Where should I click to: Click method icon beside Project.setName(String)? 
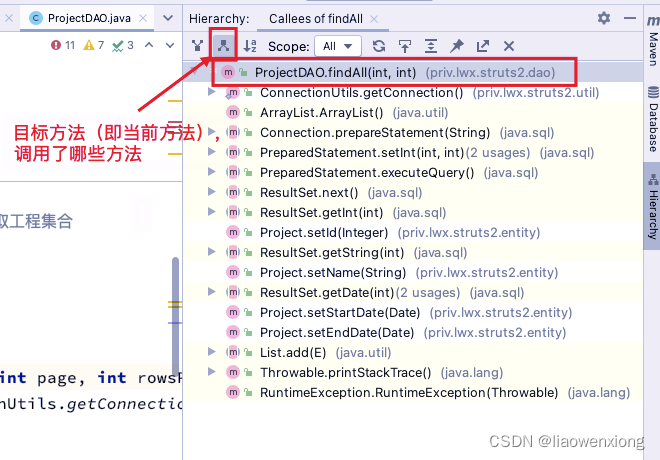coord(233,272)
